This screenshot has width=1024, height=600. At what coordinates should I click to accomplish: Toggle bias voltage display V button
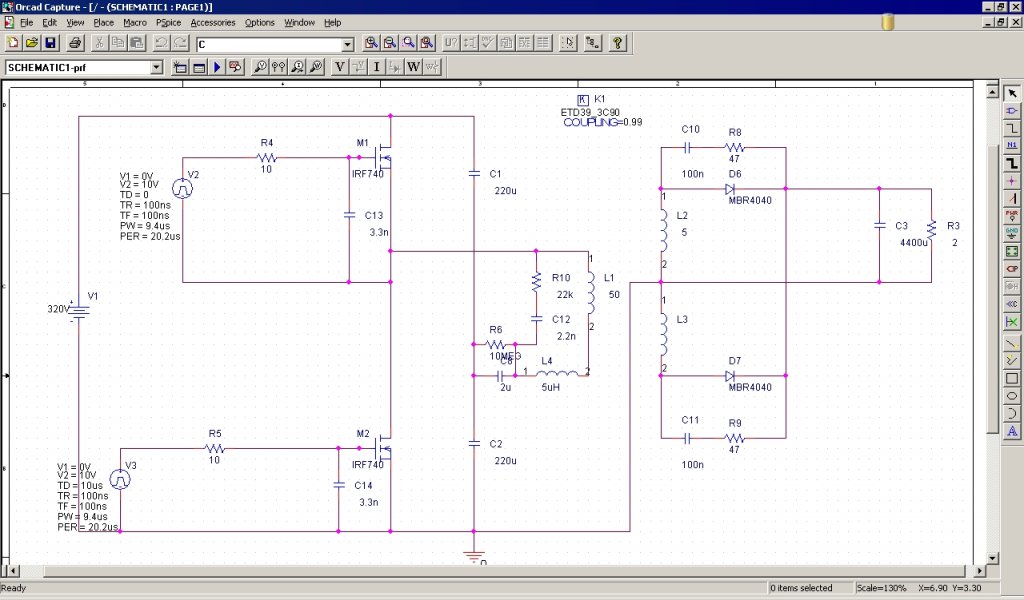[340, 67]
